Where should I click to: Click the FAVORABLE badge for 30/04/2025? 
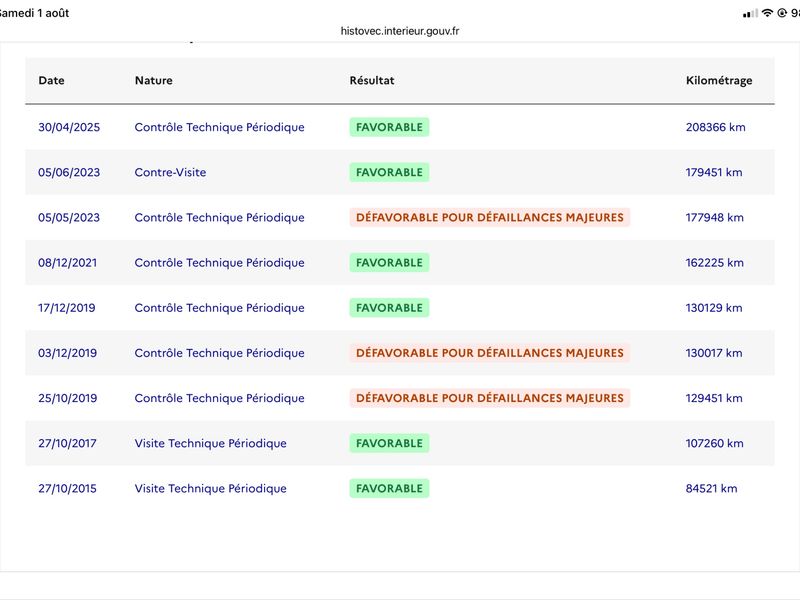click(389, 127)
